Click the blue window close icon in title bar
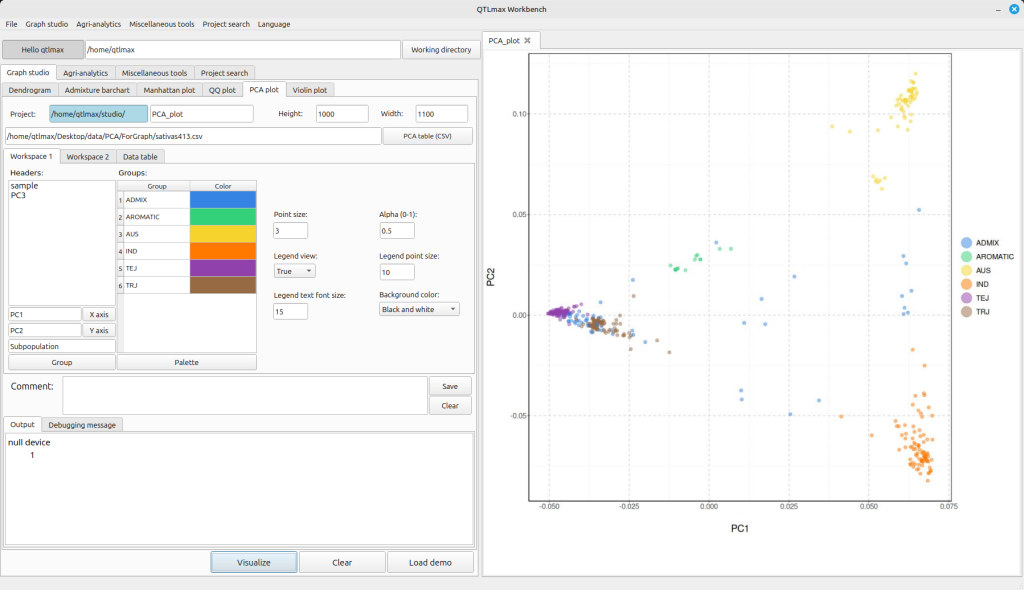This screenshot has width=1024, height=590. tap(1012, 9)
